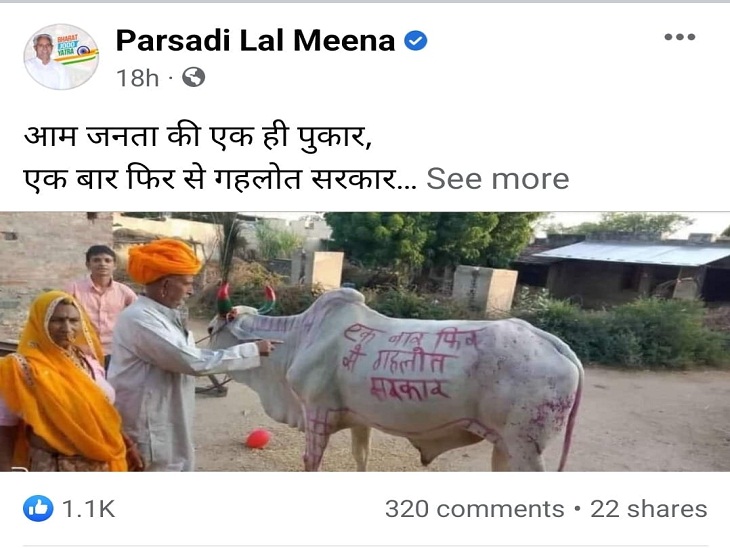
Task: View the 22 shares list
Action: pos(649,509)
